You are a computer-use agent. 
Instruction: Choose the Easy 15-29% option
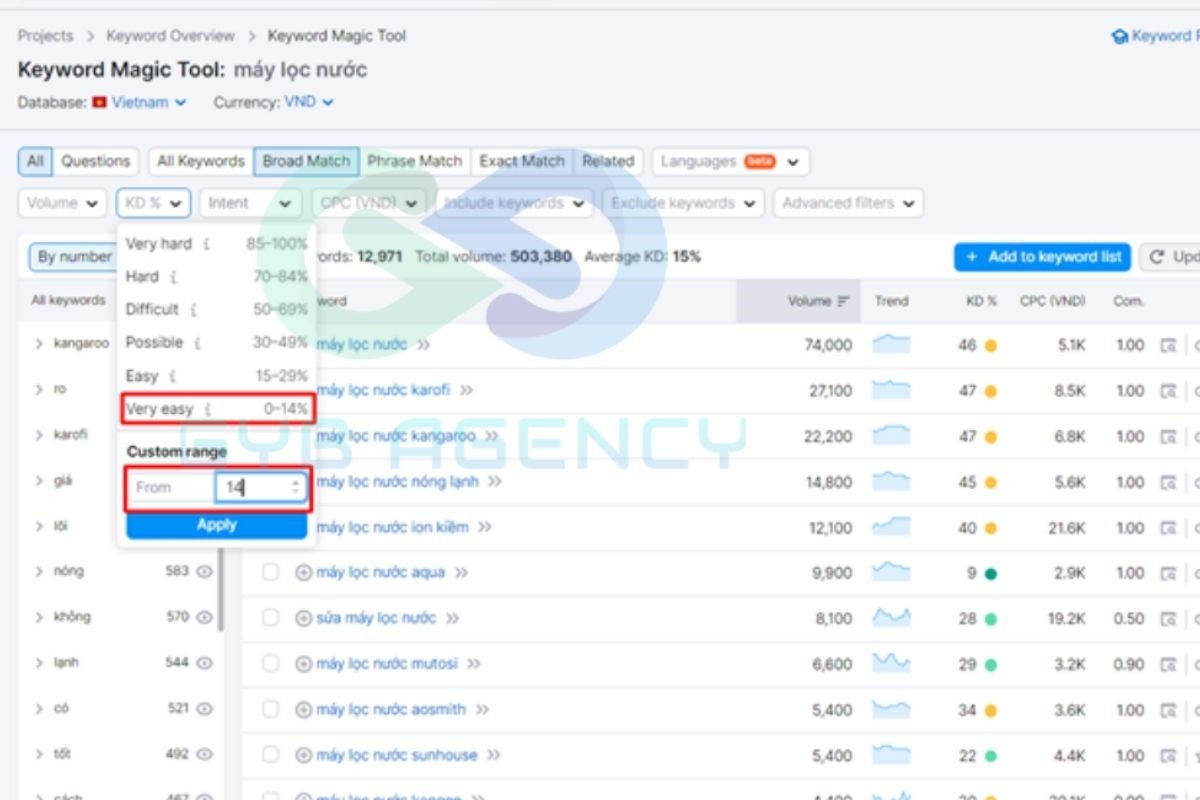point(216,376)
